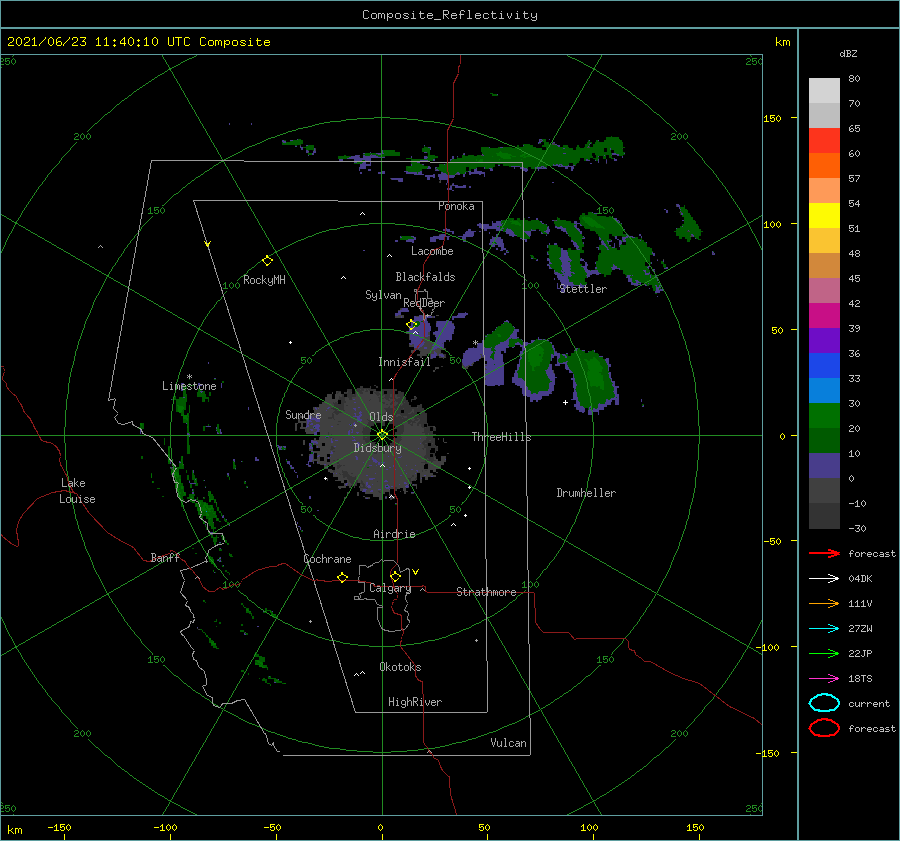Click the yellow diamond marker below Cochrane
This screenshot has height=841, width=900.
(x=342, y=578)
